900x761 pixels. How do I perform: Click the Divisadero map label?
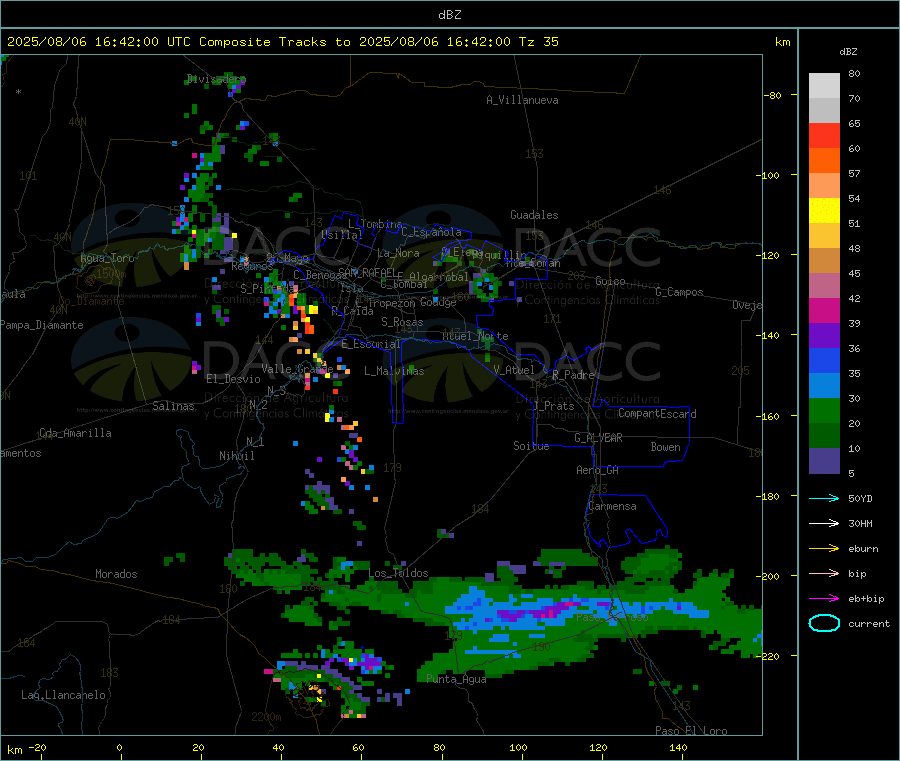point(216,79)
